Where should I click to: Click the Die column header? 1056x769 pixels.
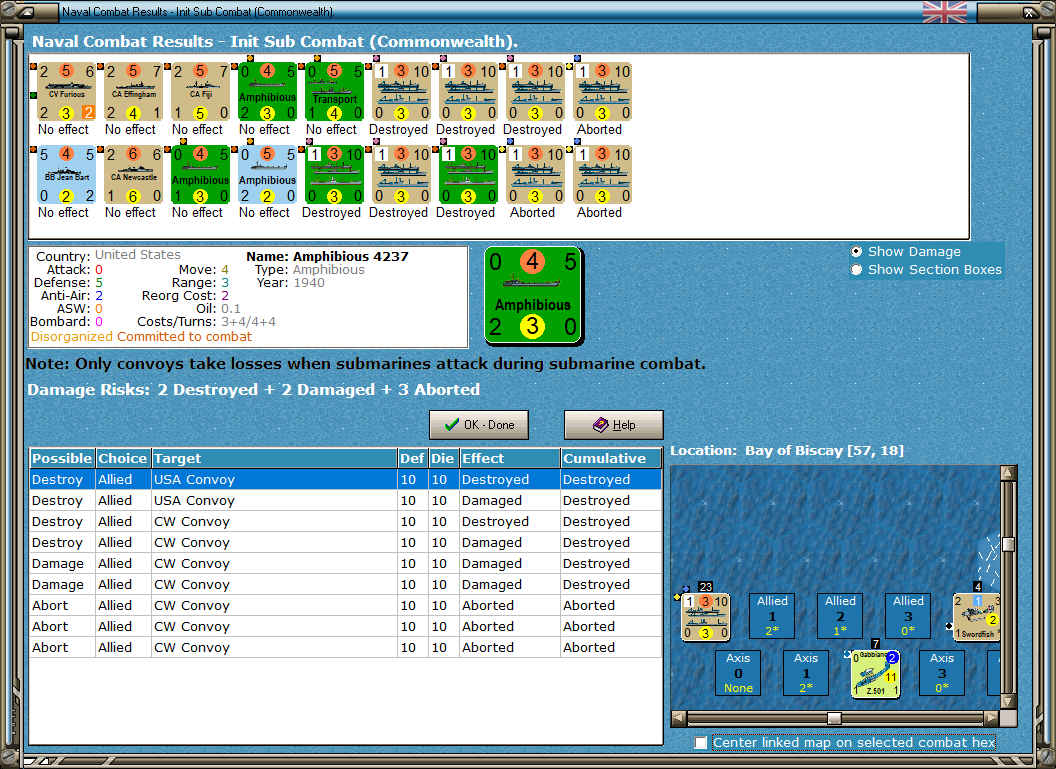pos(442,458)
